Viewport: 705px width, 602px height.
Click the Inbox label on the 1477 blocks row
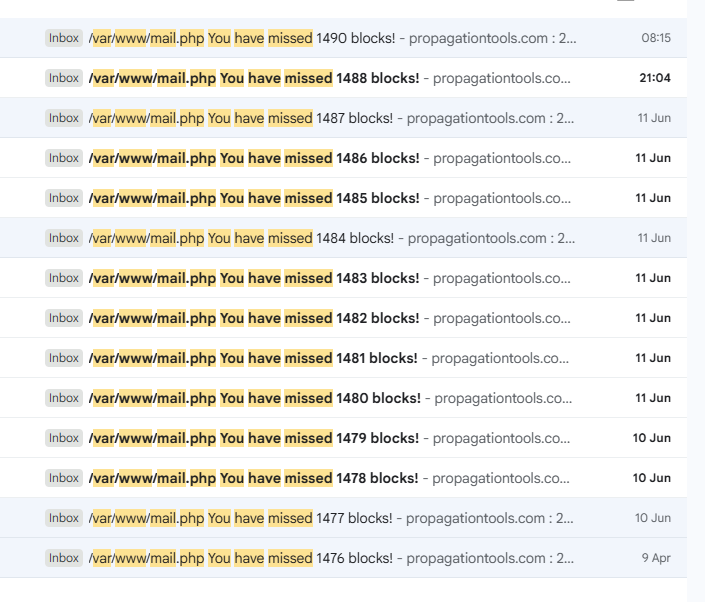pyautogui.click(x=64, y=518)
